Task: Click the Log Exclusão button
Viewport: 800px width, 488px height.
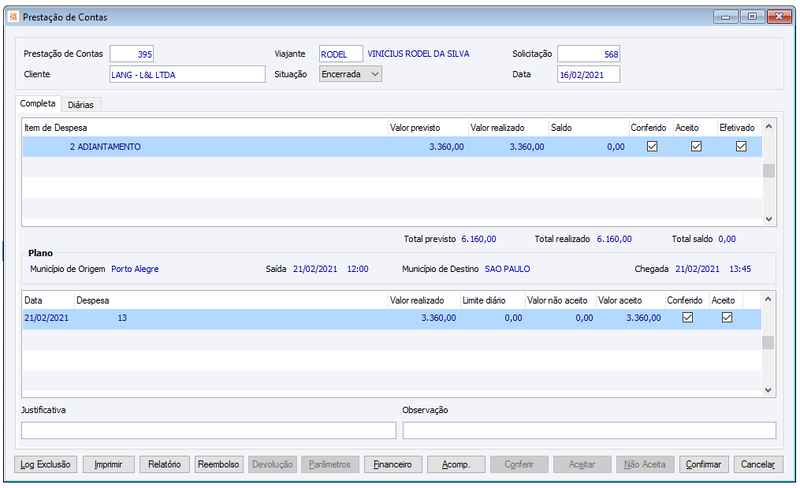Action: [x=45, y=465]
